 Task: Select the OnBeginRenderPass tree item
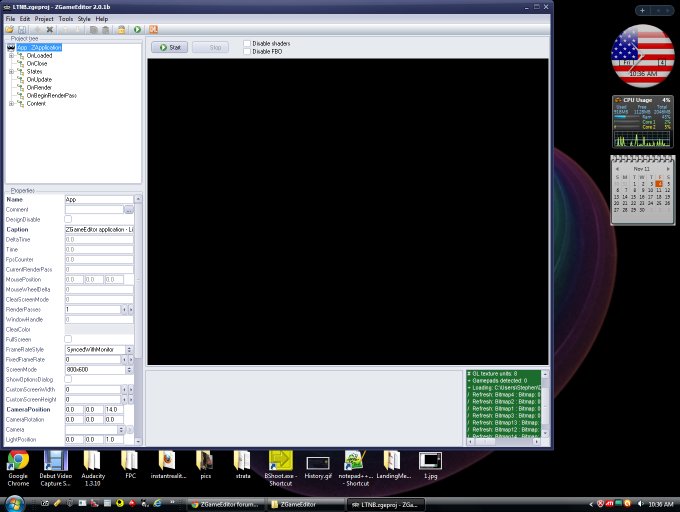point(52,95)
